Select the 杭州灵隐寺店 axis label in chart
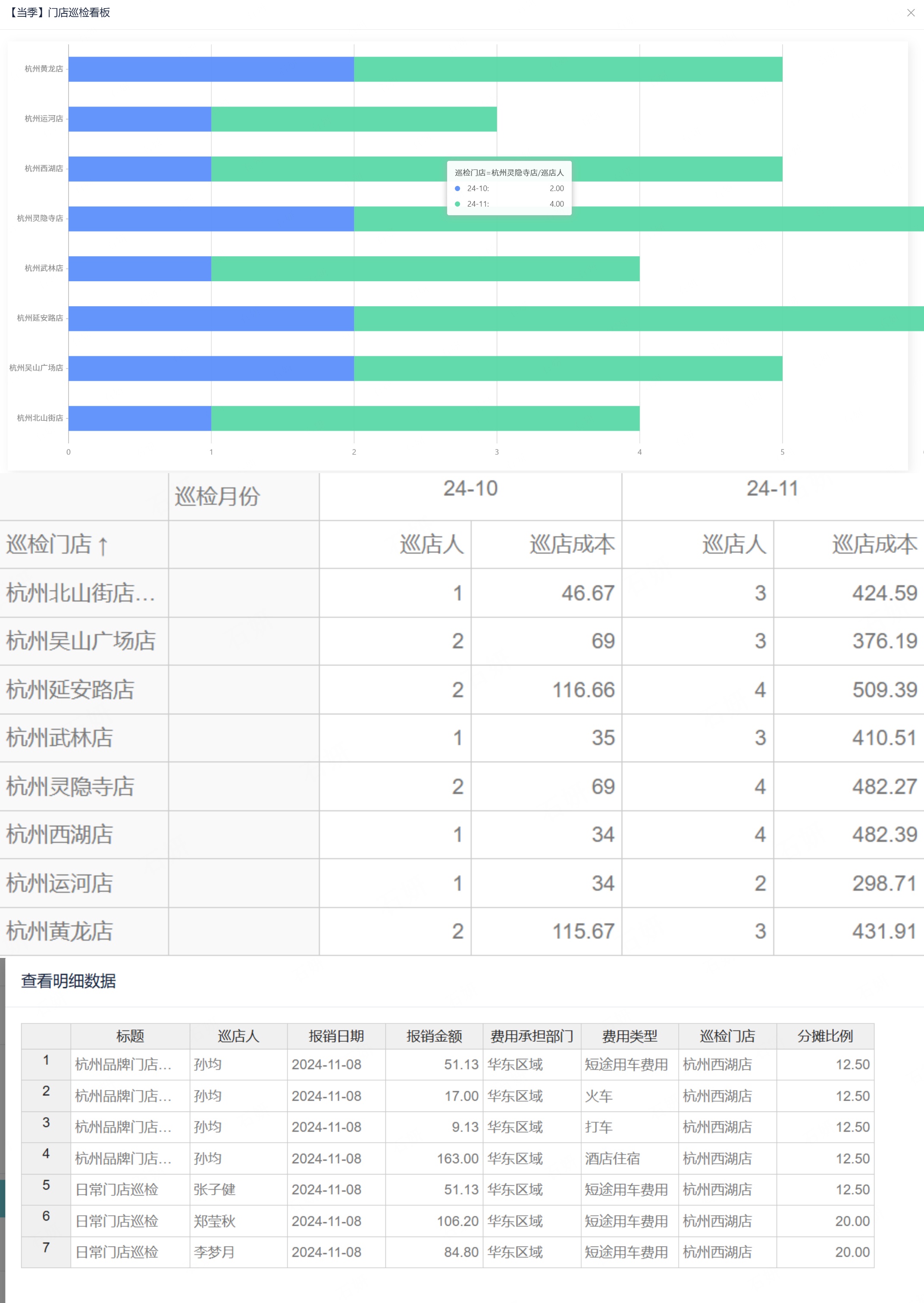Viewport: 924px width, 1303px height. coord(40,218)
